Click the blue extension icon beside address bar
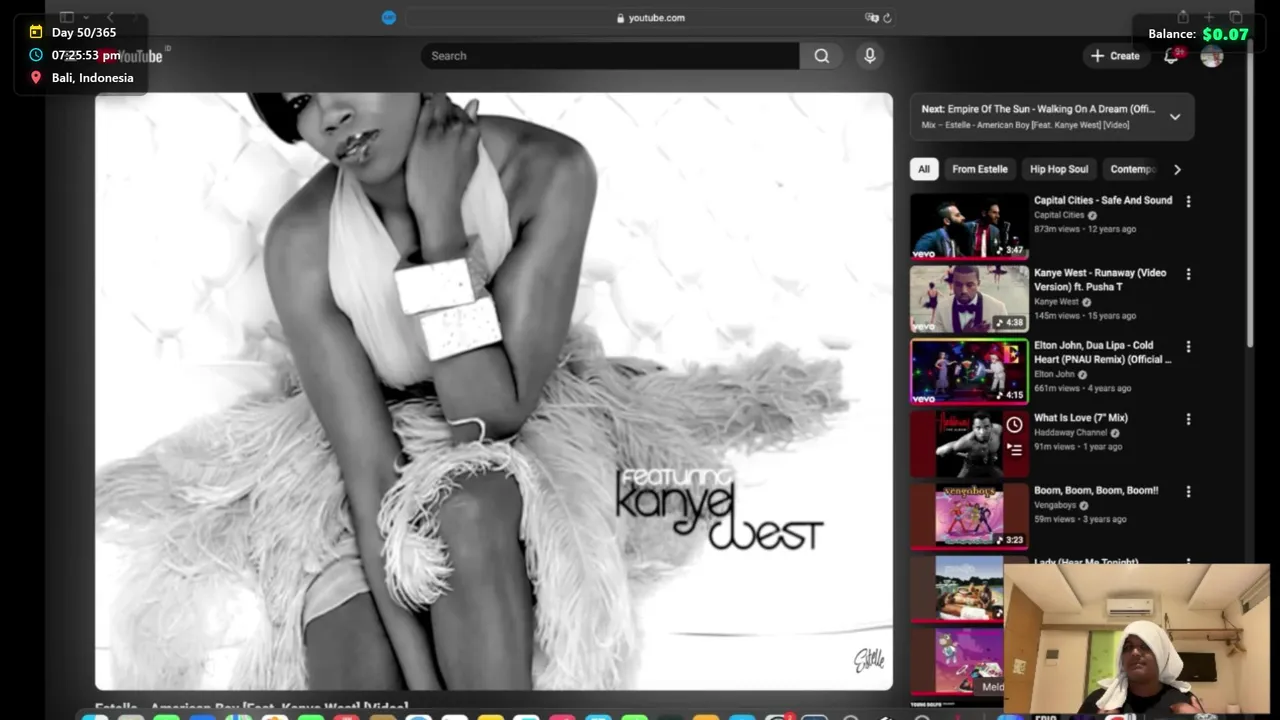This screenshot has width=1280, height=720. (389, 17)
